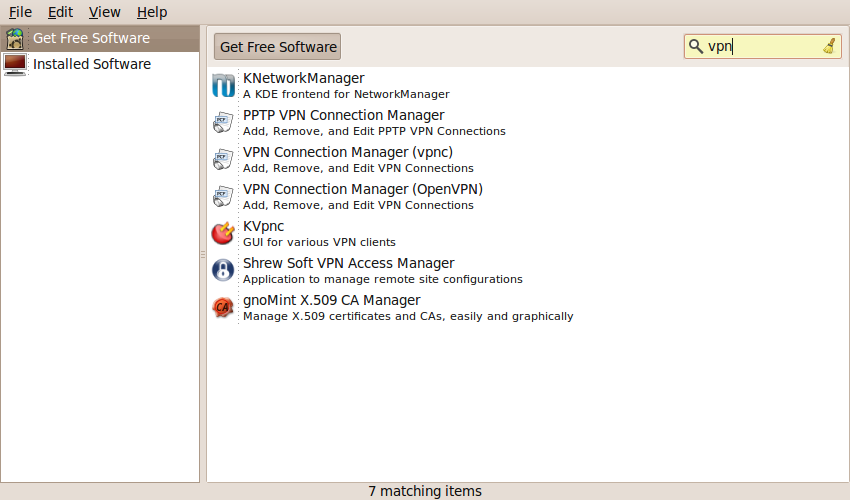Click the Get Free Software sidebar icon
The height and width of the screenshot is (500, 850).
[15, 39]
